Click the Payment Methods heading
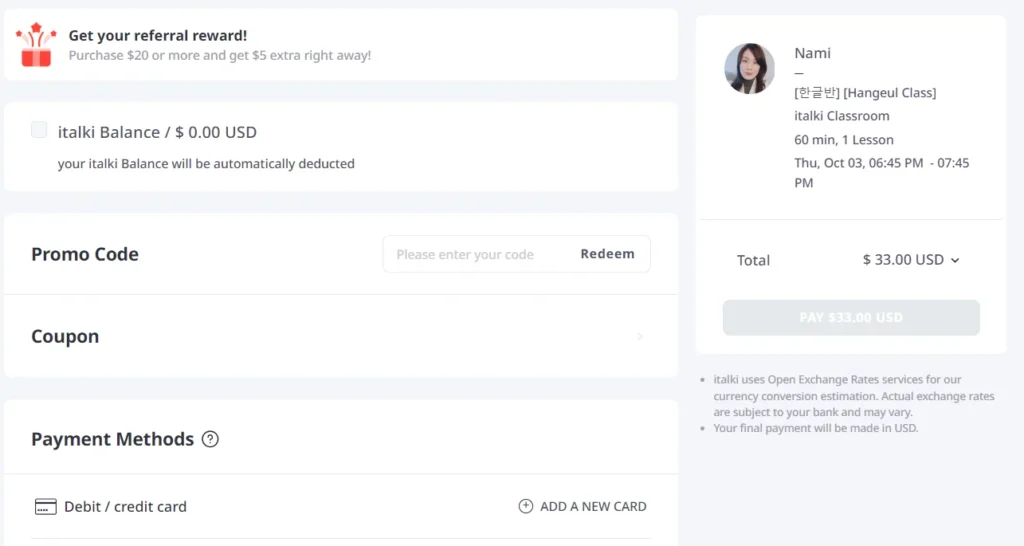Screen dimensions: 1024x546 (x=112, y=439)
